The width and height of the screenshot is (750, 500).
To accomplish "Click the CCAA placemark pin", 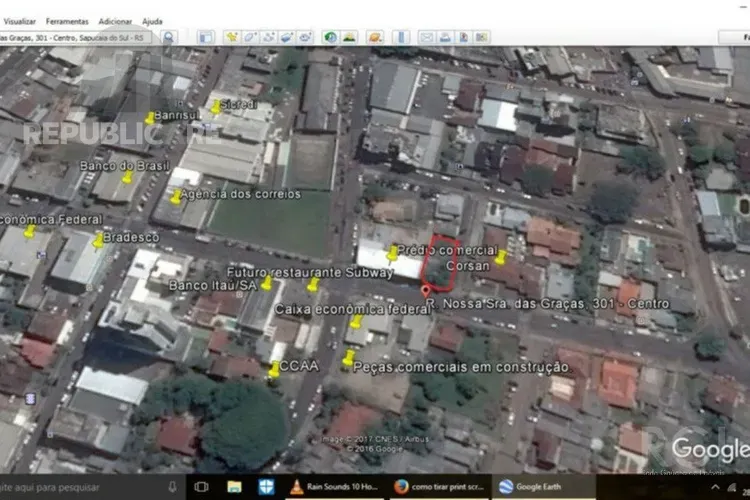I will [274, 370].
